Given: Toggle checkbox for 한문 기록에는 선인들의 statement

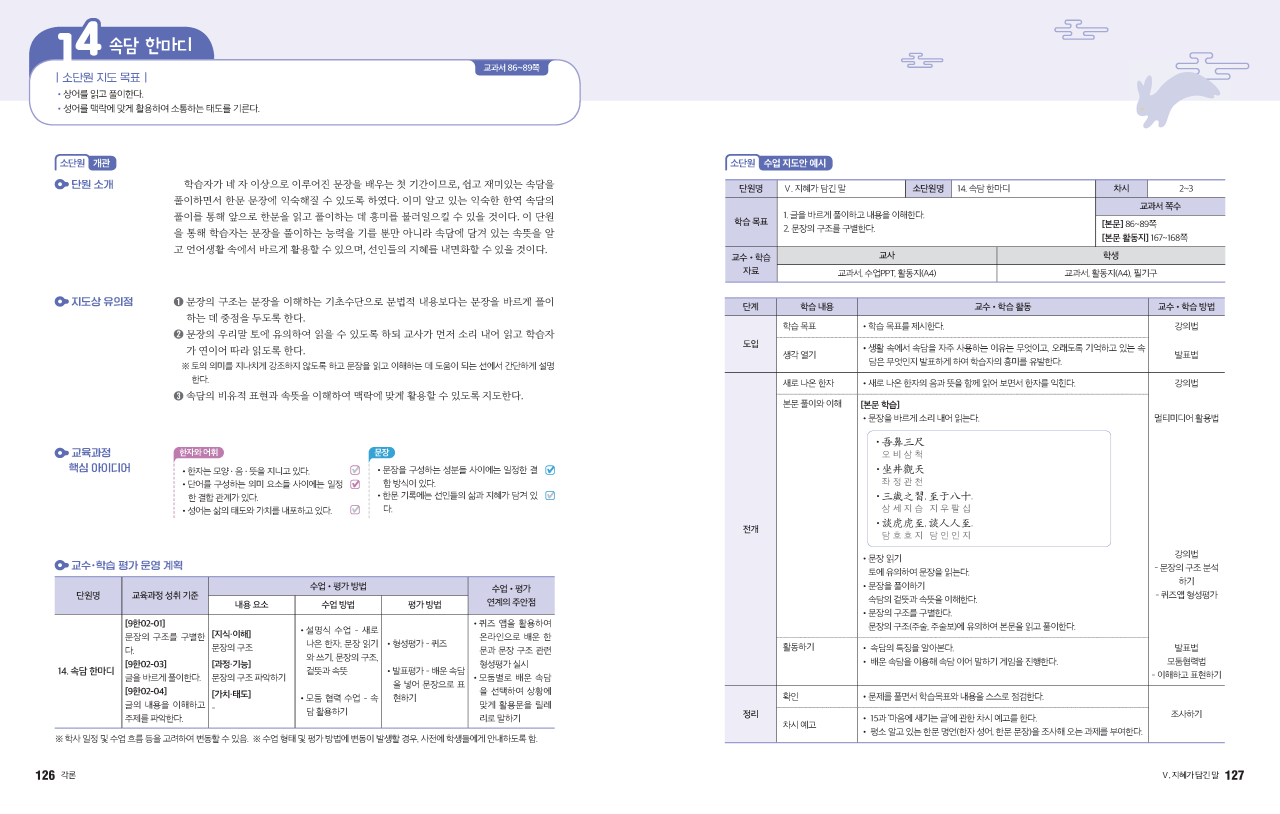Looking at the screenshot, I should click(x=549, y=495).
